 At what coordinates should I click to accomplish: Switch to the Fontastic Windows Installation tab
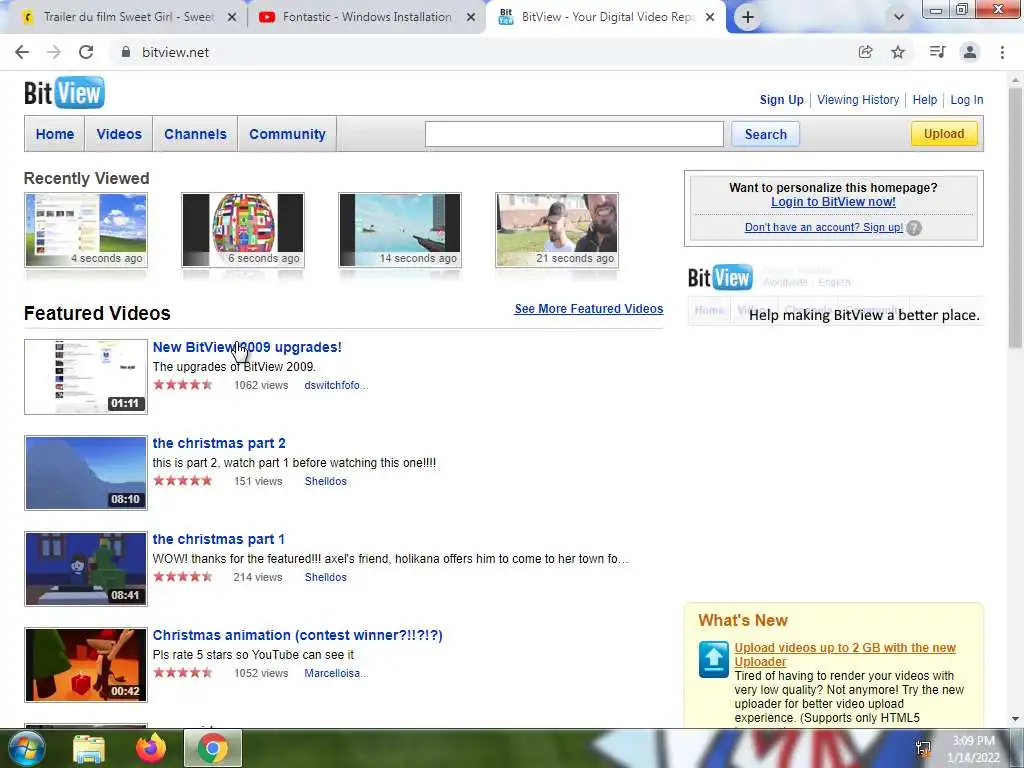[x=366, y=18]
